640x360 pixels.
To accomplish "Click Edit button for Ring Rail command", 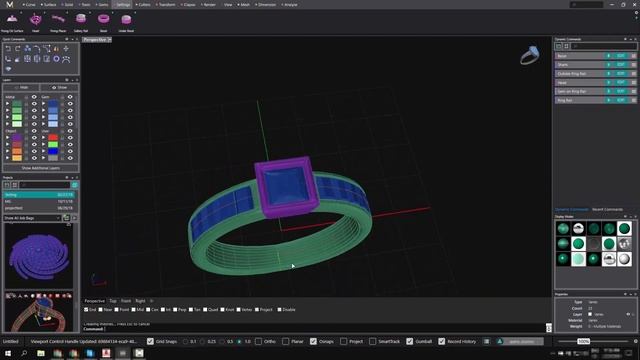I will (x=621, y=100).
